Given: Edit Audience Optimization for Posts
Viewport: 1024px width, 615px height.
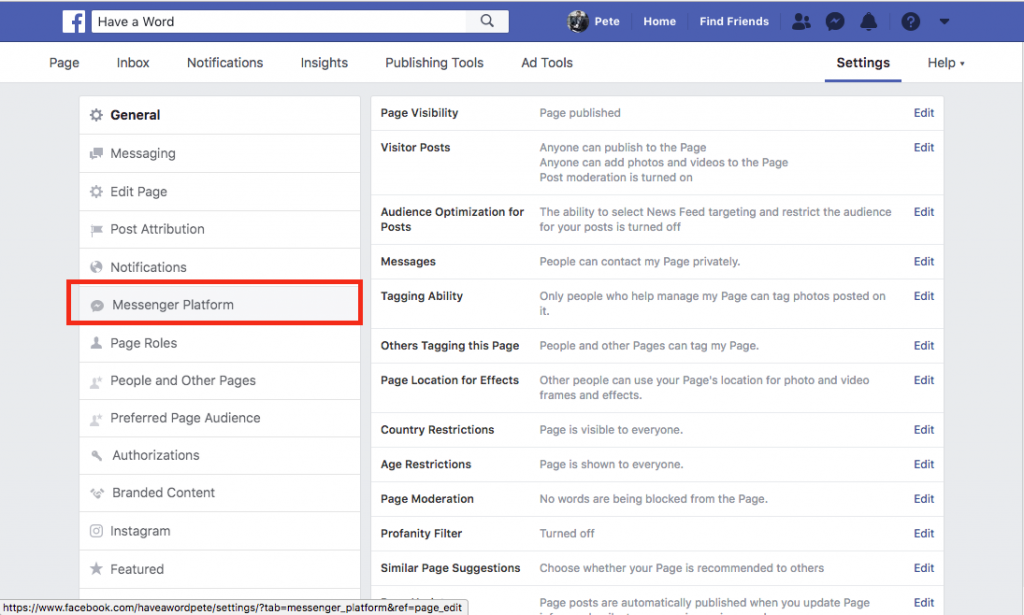Looking at the screenshot, I should (923, 212).
